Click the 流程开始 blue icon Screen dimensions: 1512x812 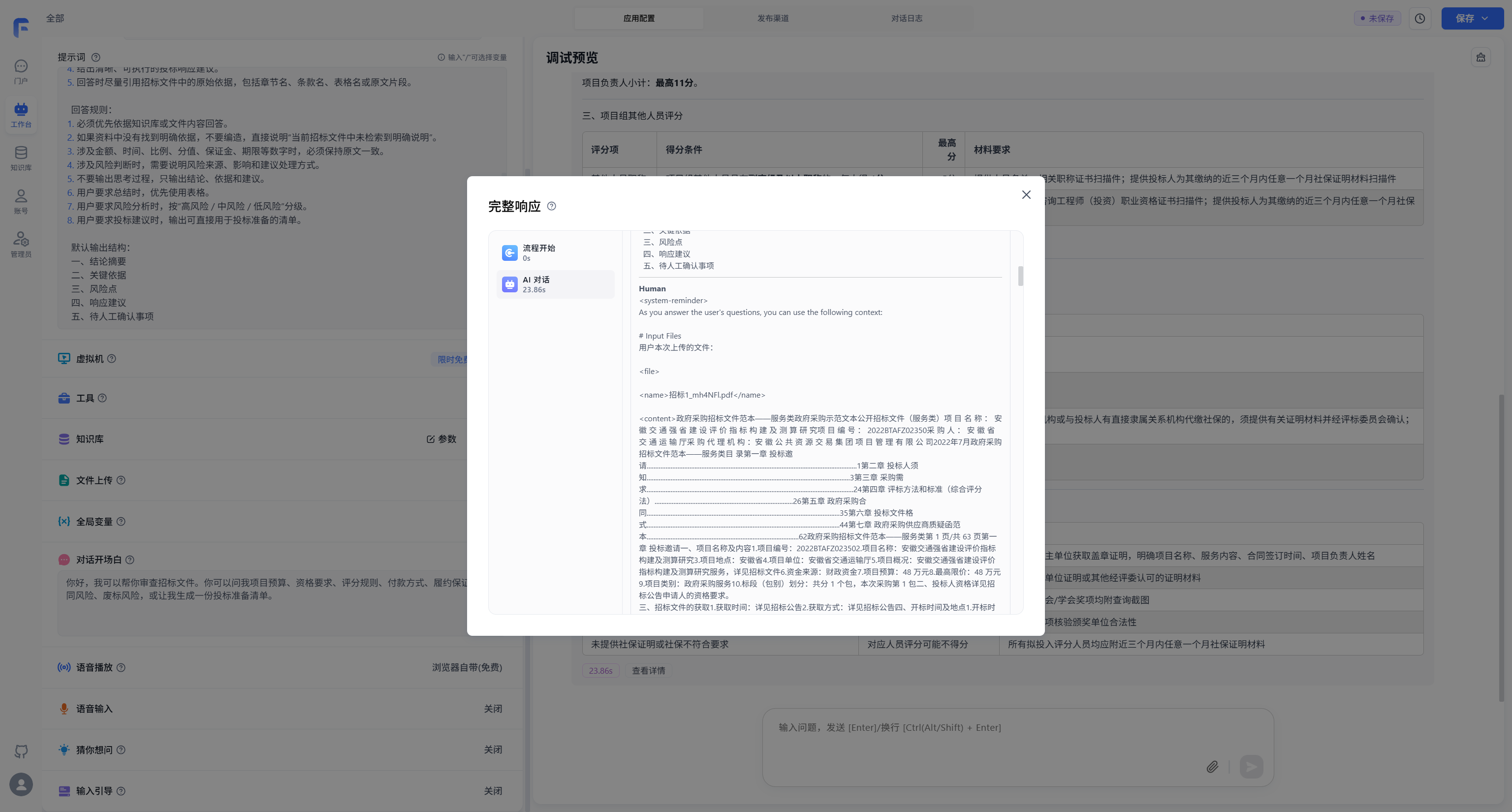tap(509, 253)
